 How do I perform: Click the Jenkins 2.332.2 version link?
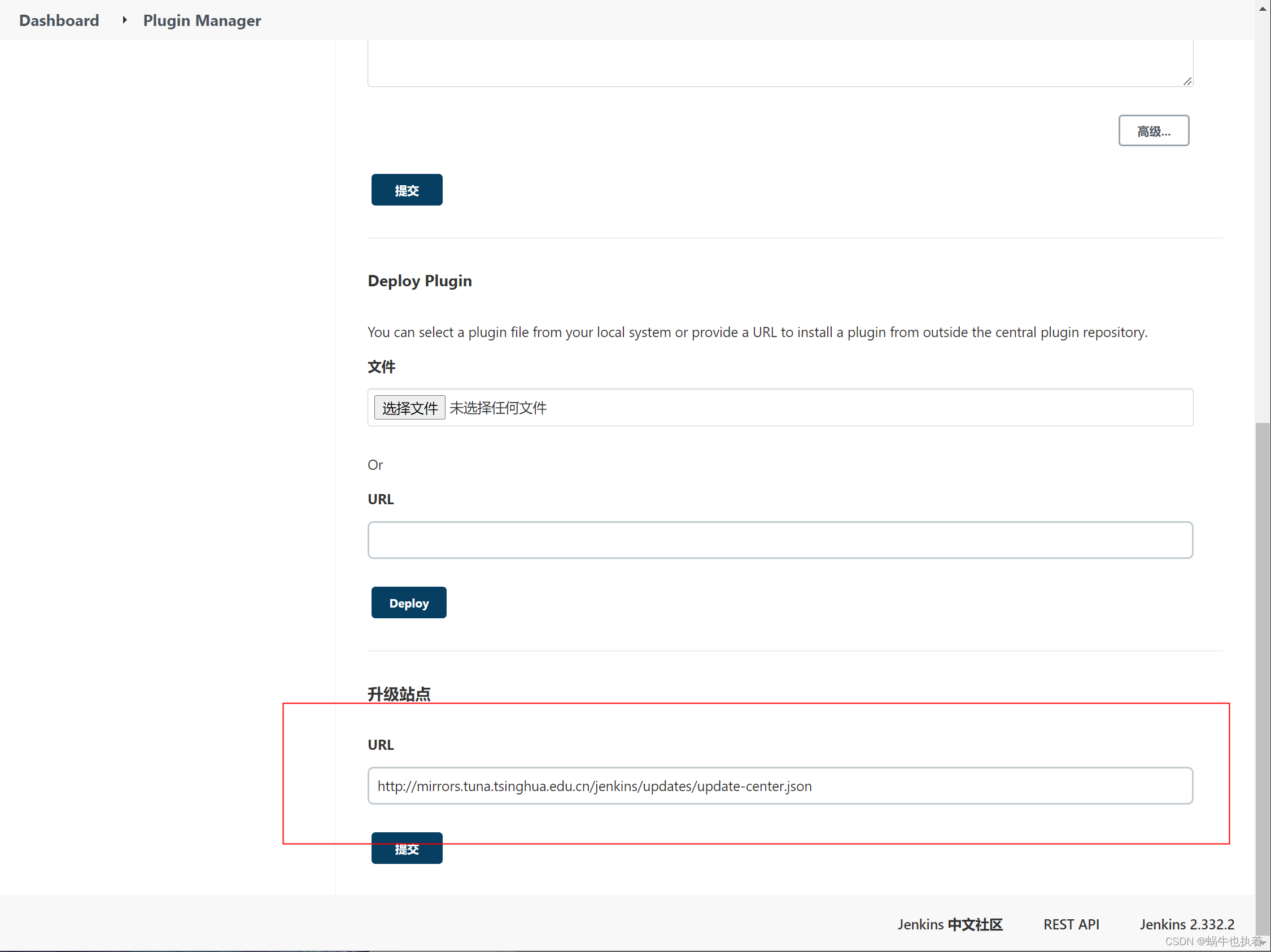[x=1186, y=924]
